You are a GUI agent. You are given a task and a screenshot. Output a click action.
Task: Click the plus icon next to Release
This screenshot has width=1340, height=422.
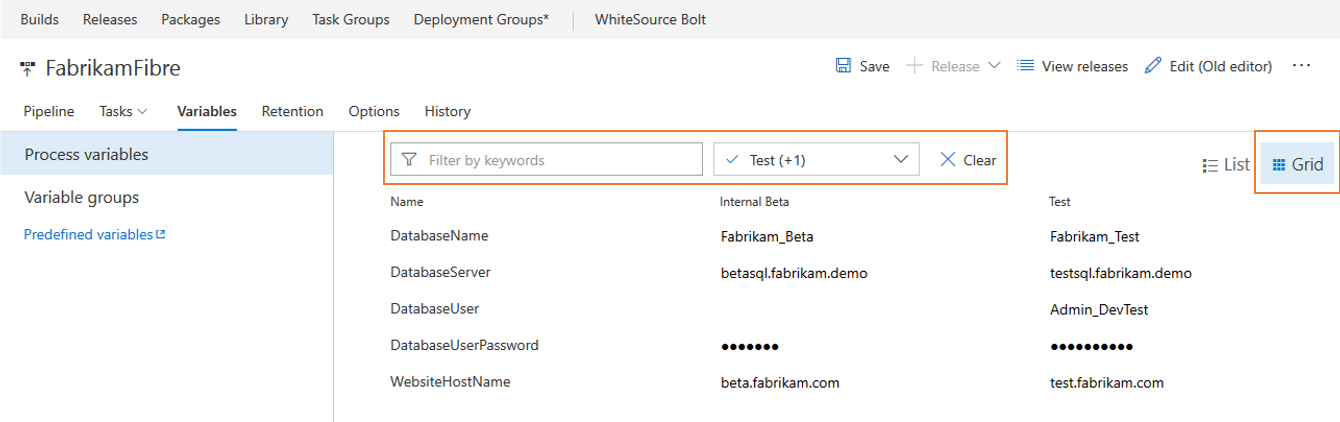click(914, 66)
